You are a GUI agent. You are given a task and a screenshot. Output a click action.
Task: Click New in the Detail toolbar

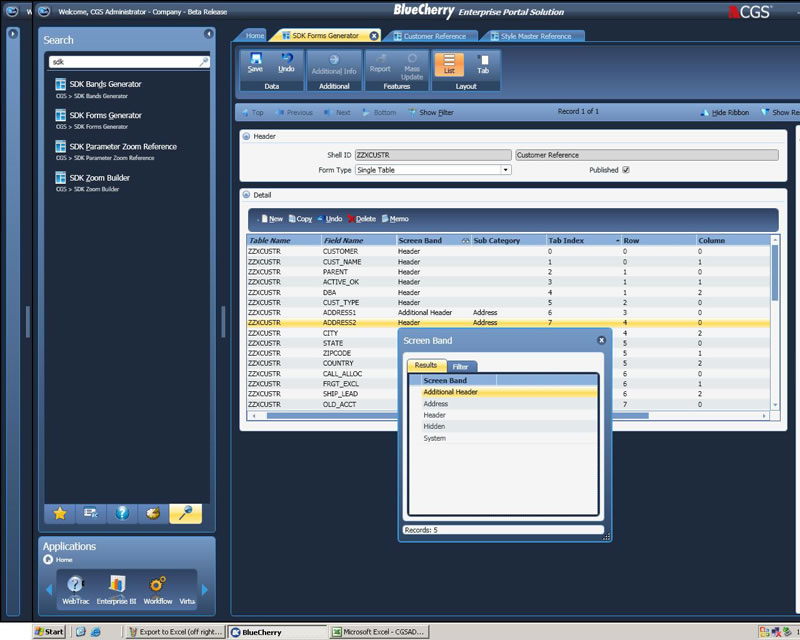(273, 218)
